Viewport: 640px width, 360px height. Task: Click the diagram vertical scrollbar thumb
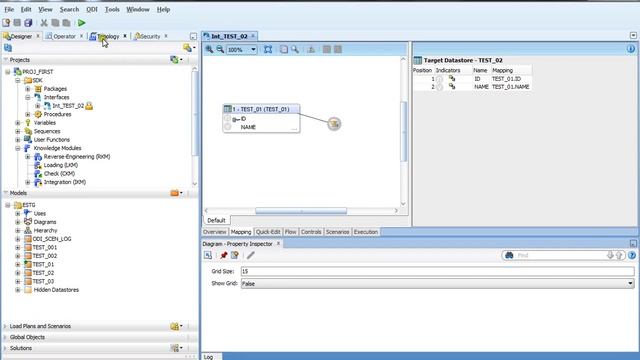coord(404,131)
